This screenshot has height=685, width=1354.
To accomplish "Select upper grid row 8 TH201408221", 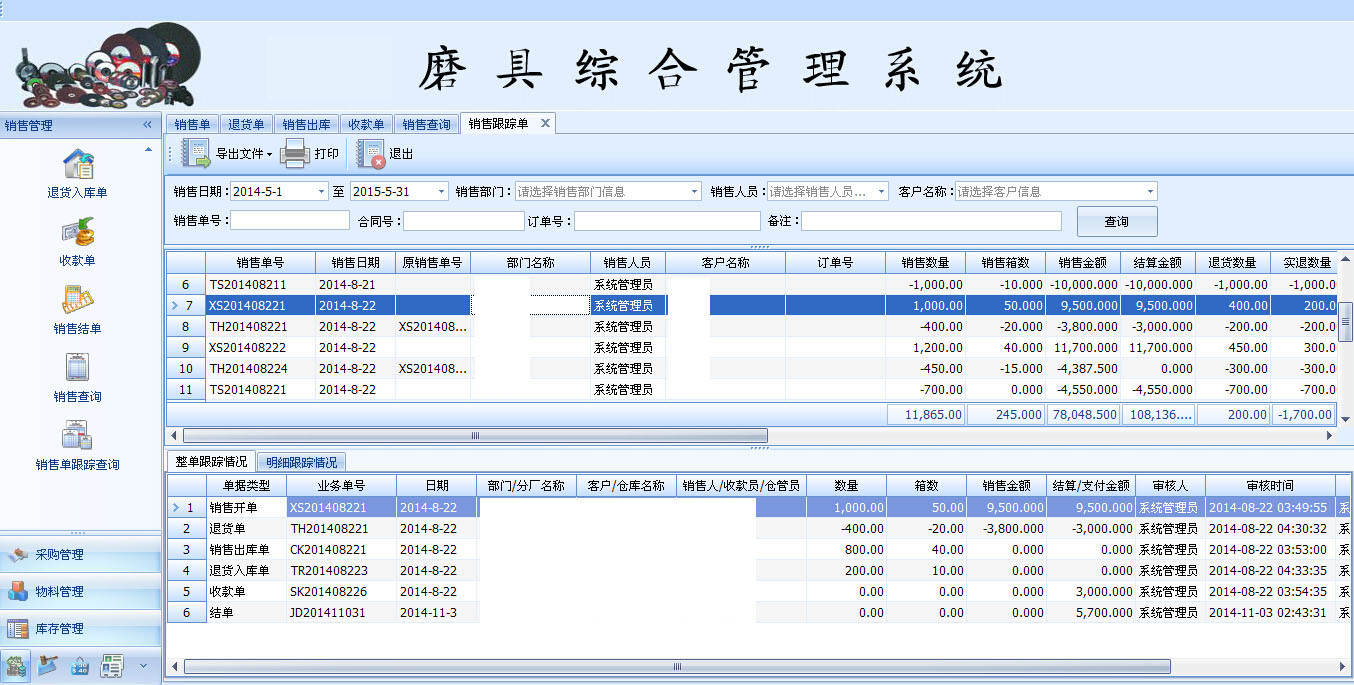I will (x=752, y=326).
